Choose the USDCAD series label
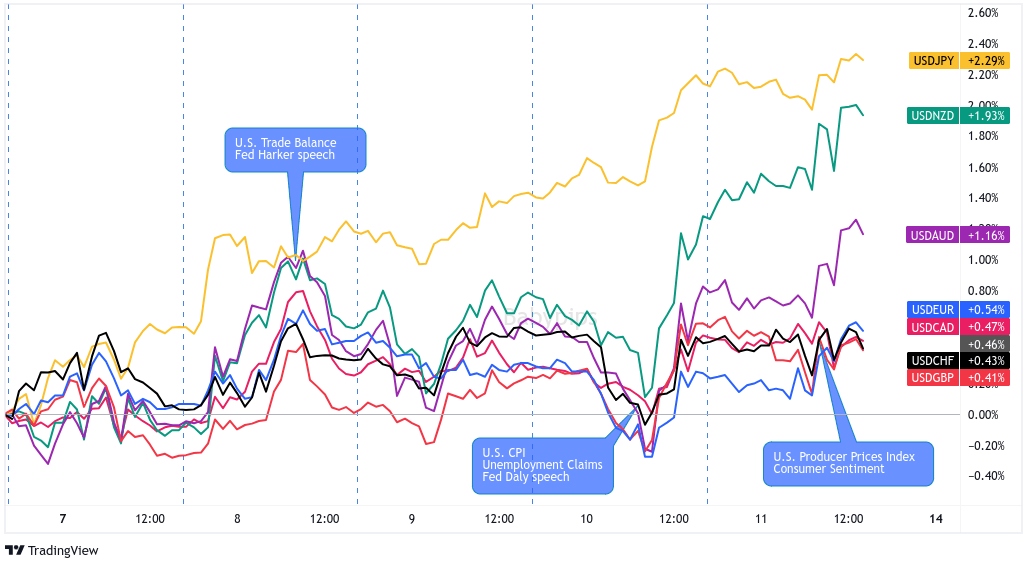The width and height of the screenshot is (1032, 568). [932, 327]
